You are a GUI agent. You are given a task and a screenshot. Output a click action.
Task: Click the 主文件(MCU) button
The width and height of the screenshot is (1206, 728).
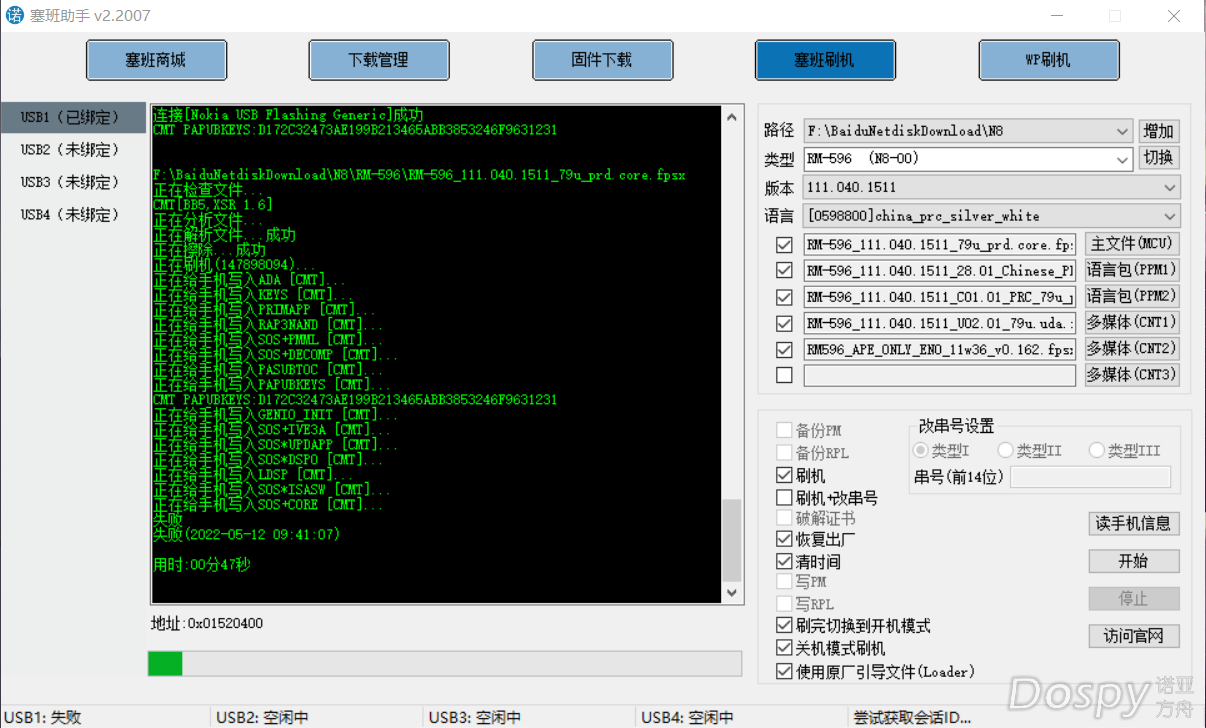point(1132,244)
